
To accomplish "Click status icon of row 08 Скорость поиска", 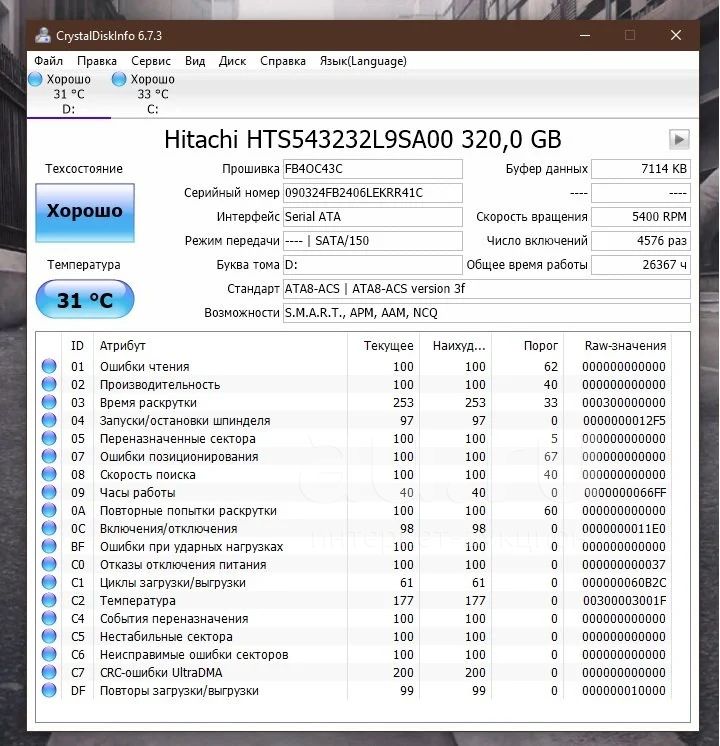I will coord(49,474).
